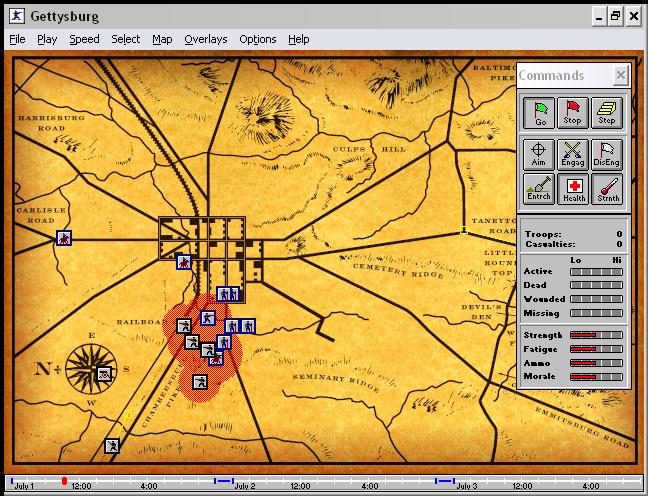The image size is (648, 496).
Task: Click the July 2 timeline label
Action: (x=245, y=486)
